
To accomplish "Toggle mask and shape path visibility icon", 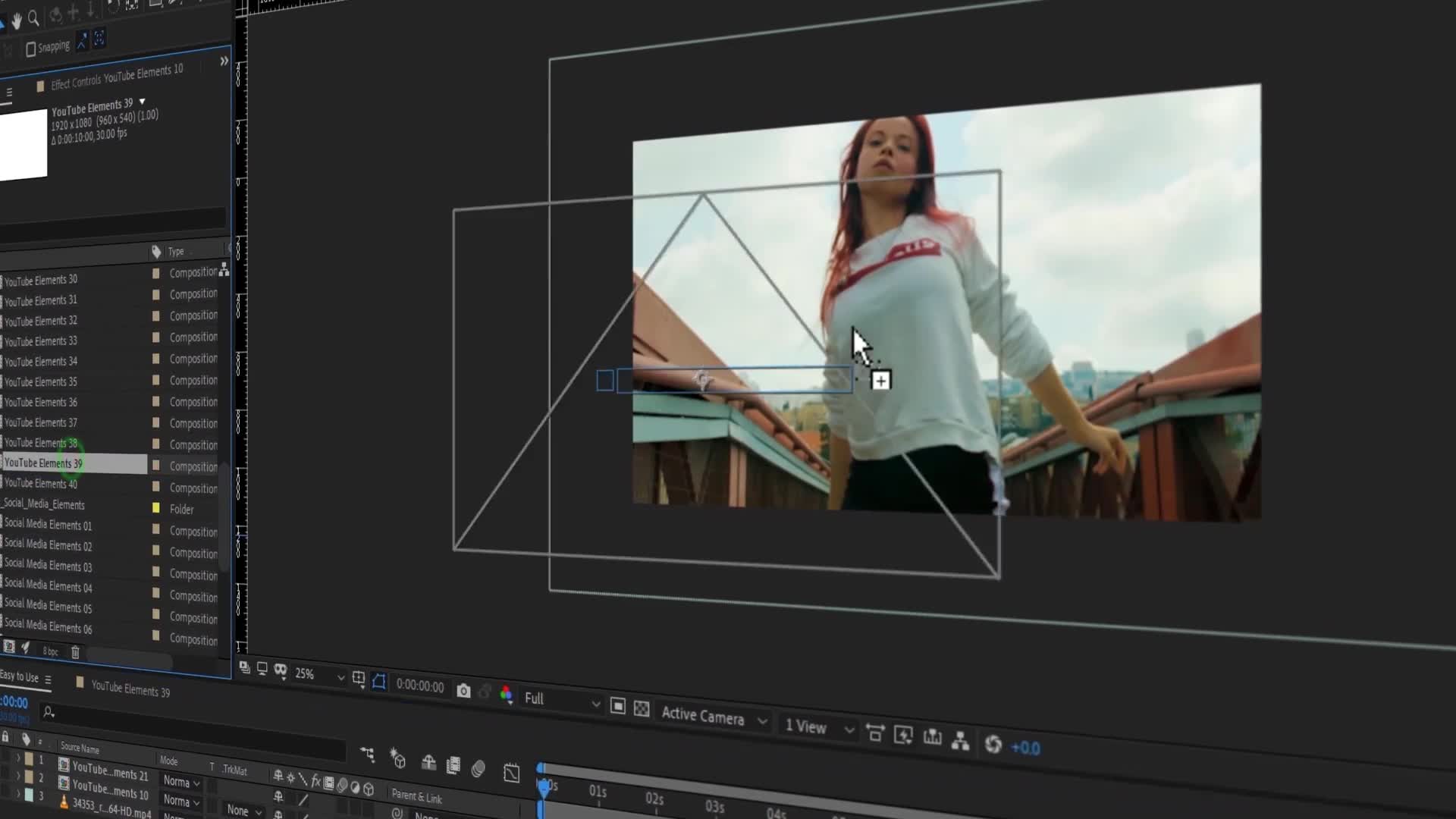I will 281,670.
